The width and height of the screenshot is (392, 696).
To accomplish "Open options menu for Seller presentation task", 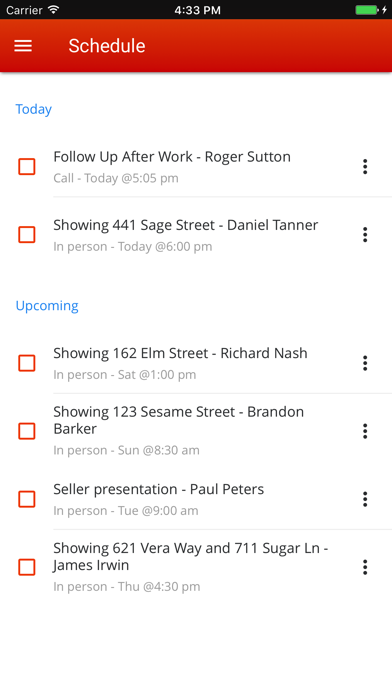I will pos(365,499).
